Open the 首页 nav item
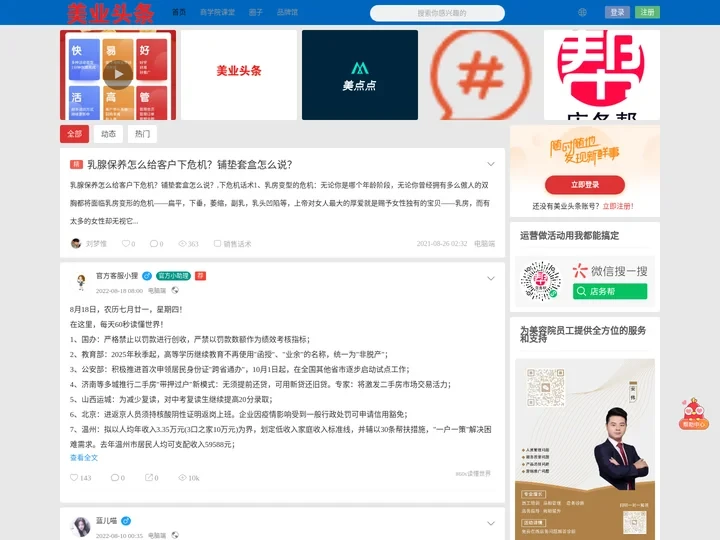720x540 pixels. click(179, 12)
